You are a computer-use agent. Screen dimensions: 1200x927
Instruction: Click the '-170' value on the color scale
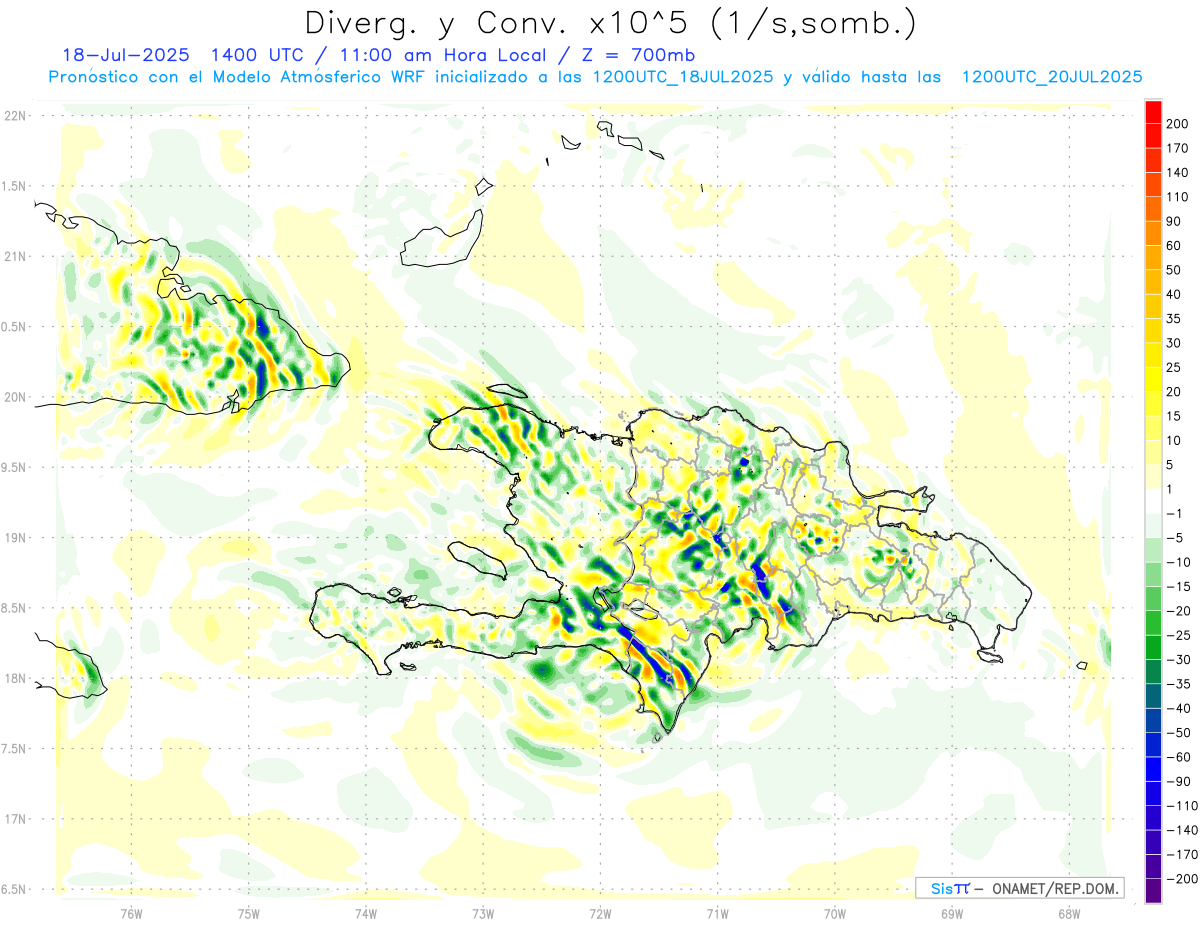point(1182,855)
